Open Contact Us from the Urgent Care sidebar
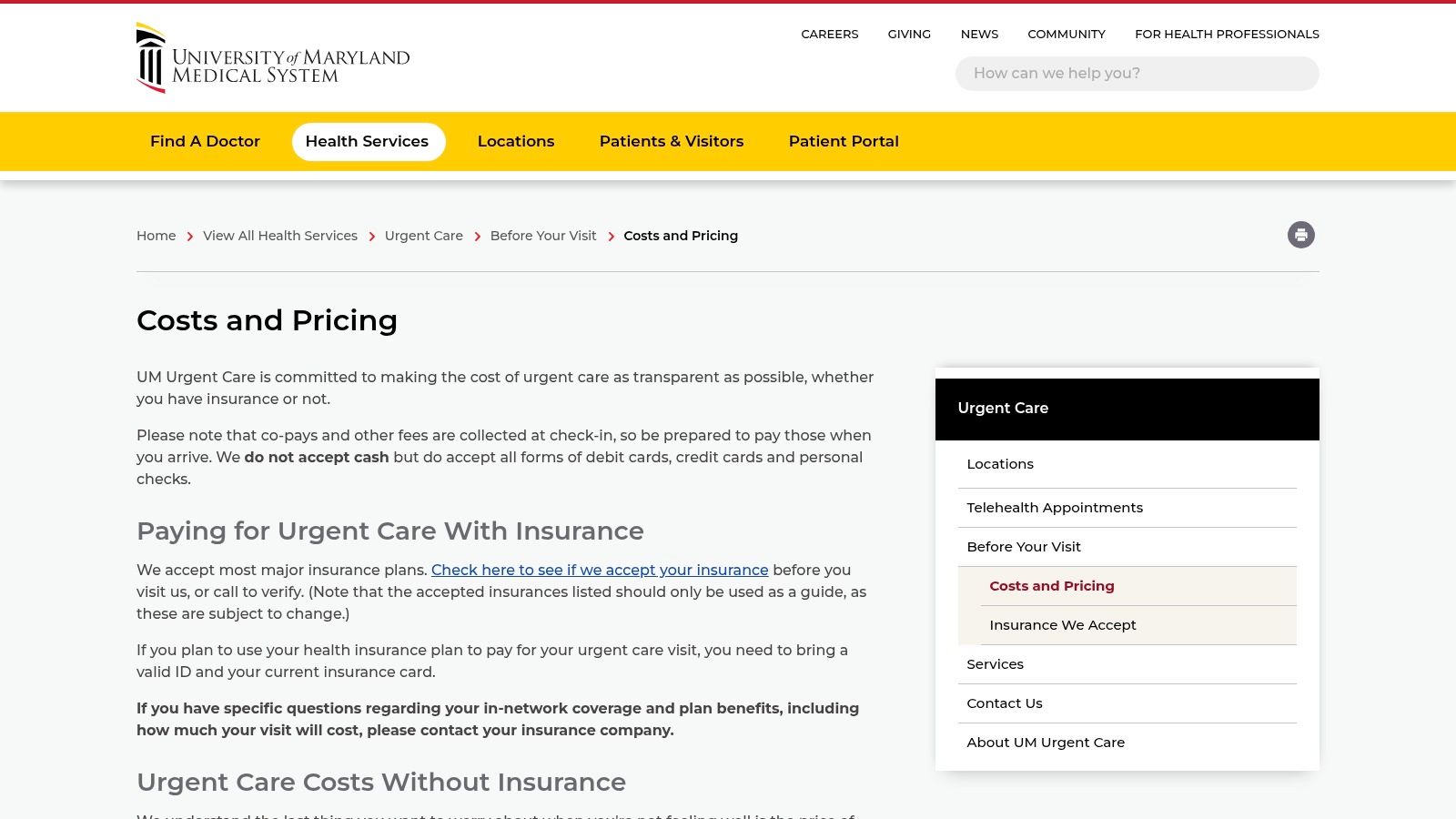The height and width of the screenshot is (819, 1456). [1005, 703]
